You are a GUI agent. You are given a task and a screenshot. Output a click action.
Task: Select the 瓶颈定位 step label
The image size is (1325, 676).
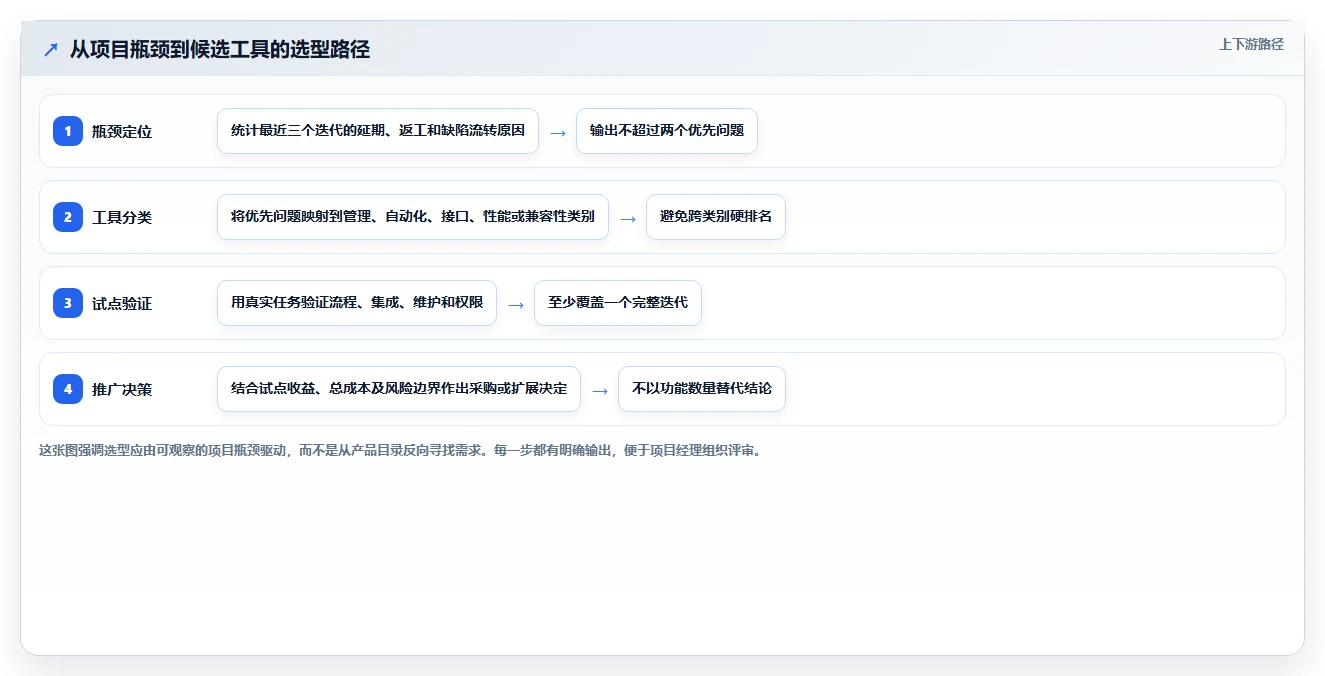pos(122,131)
